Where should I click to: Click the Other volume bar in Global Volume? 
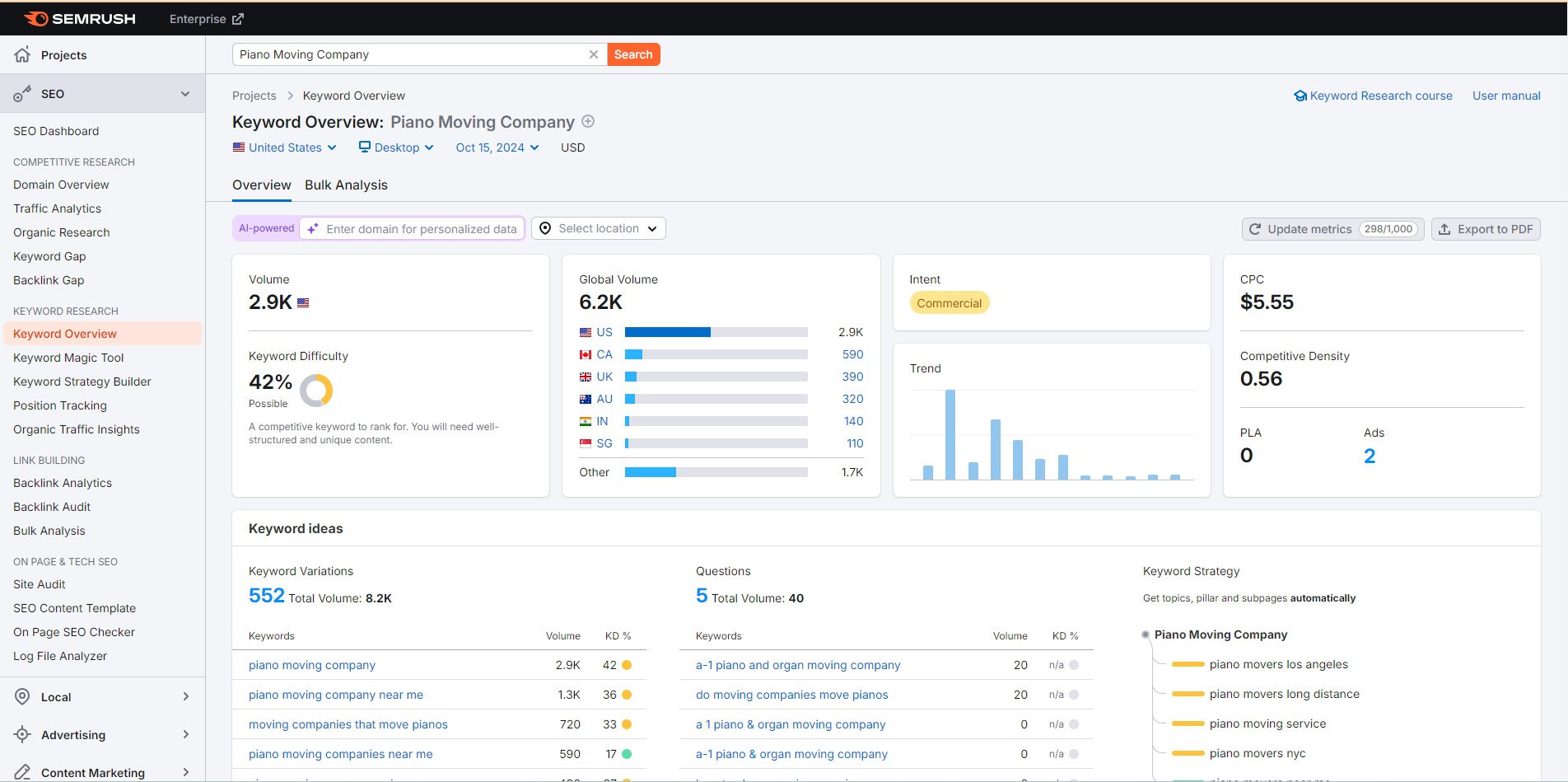point(716,472)
